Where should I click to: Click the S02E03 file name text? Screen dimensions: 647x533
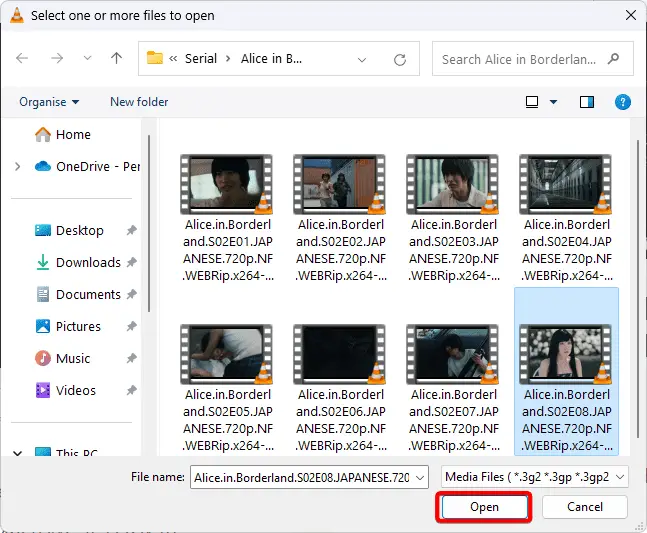click(454, 250)
